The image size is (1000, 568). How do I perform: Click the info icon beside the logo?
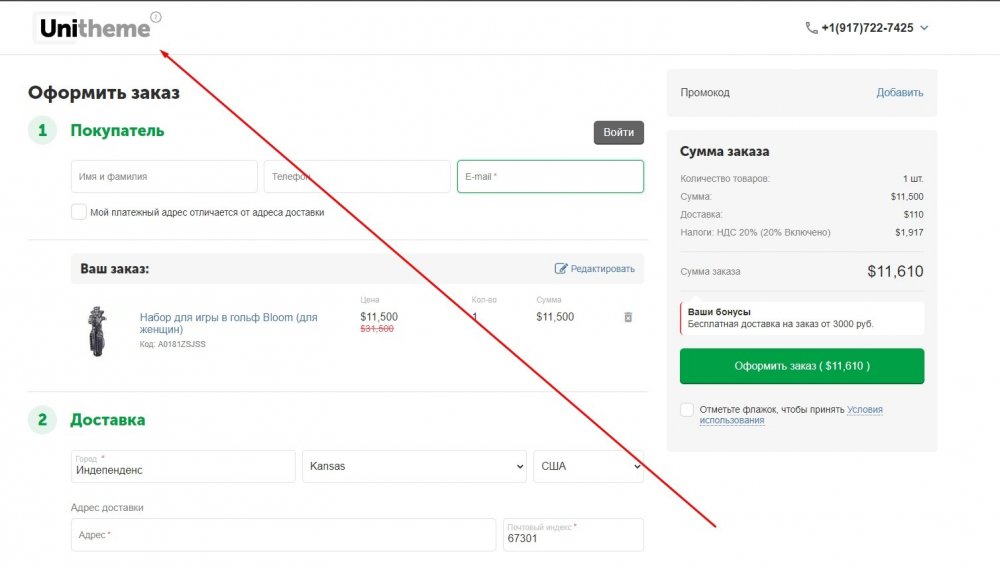point(155,17)
